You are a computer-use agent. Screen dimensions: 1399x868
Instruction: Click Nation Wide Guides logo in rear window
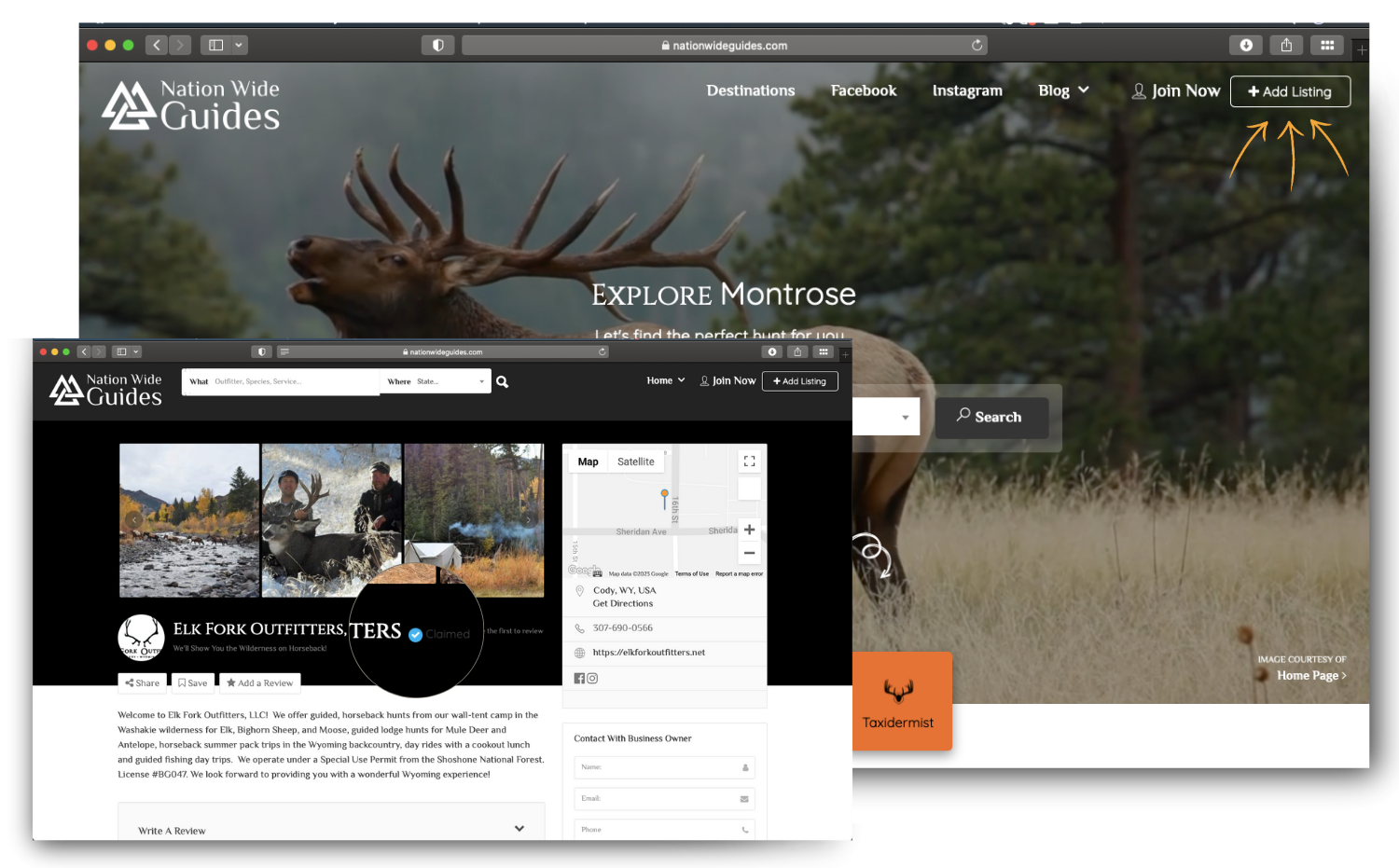(191, 104)
